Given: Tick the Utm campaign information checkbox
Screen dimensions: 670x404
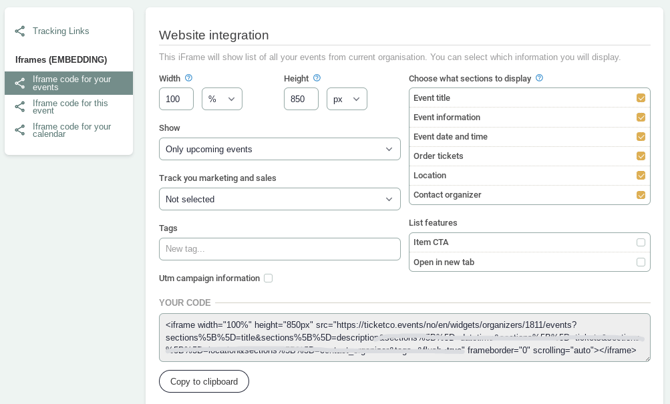Looking at the screenshot, I should [268, 278].
